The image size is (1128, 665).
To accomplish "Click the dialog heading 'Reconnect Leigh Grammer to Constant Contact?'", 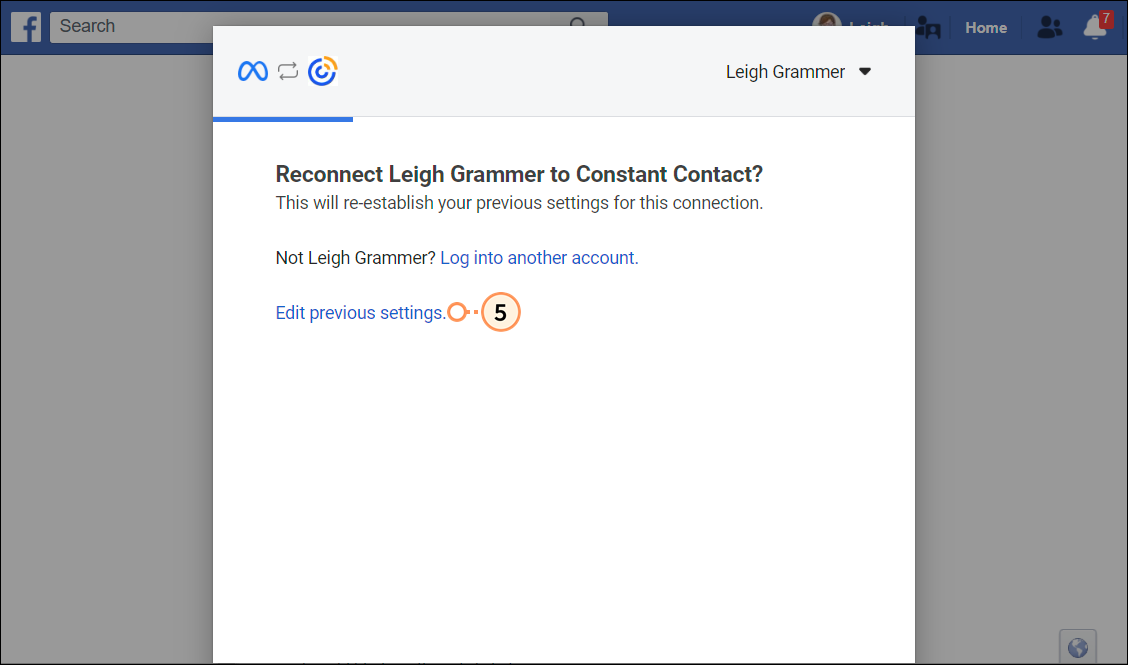I will [x=519, y=174].
